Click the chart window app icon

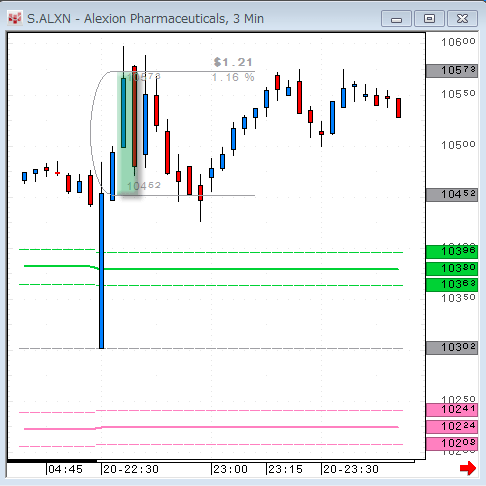[x=14, y=19]
